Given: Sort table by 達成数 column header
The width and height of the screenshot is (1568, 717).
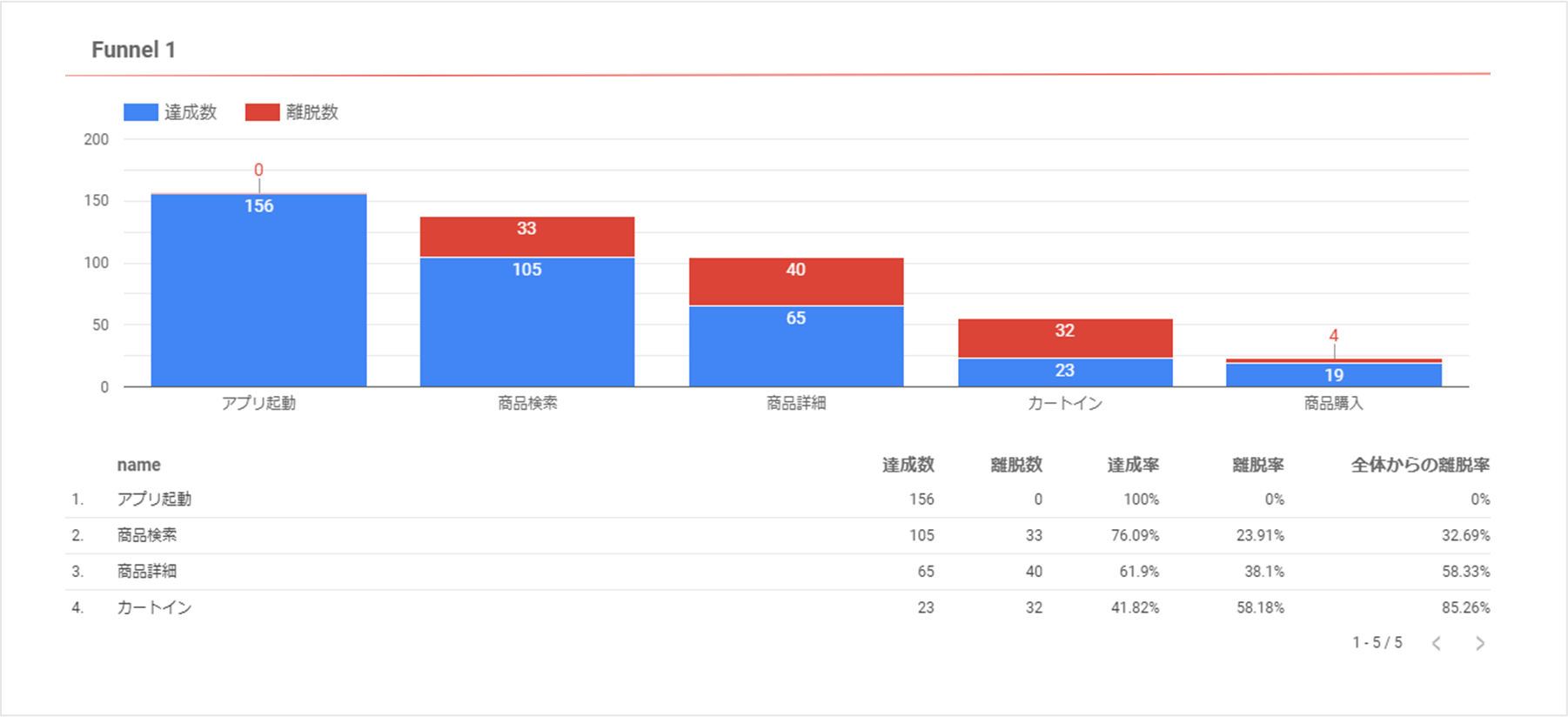Looking at the screenshot, I should tap(908, 465).
